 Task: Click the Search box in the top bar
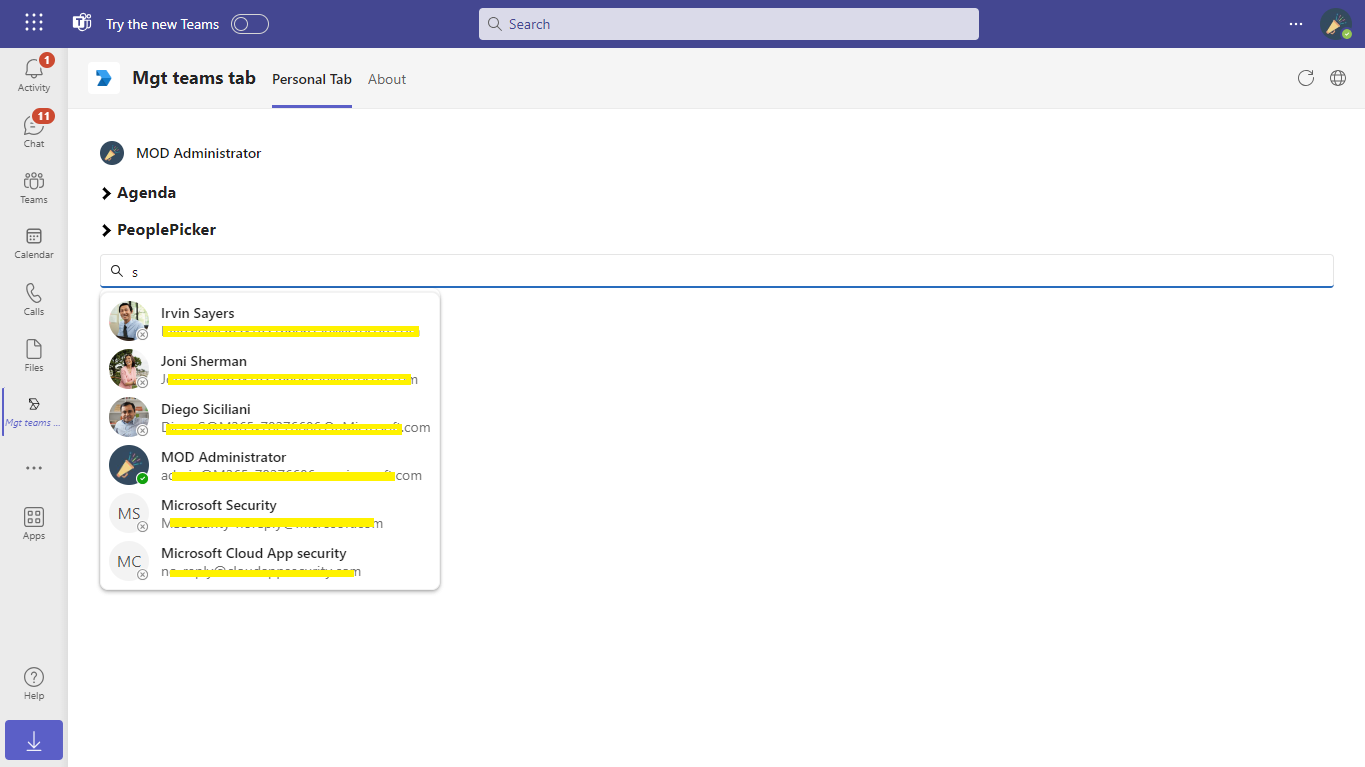click(729, 24)
